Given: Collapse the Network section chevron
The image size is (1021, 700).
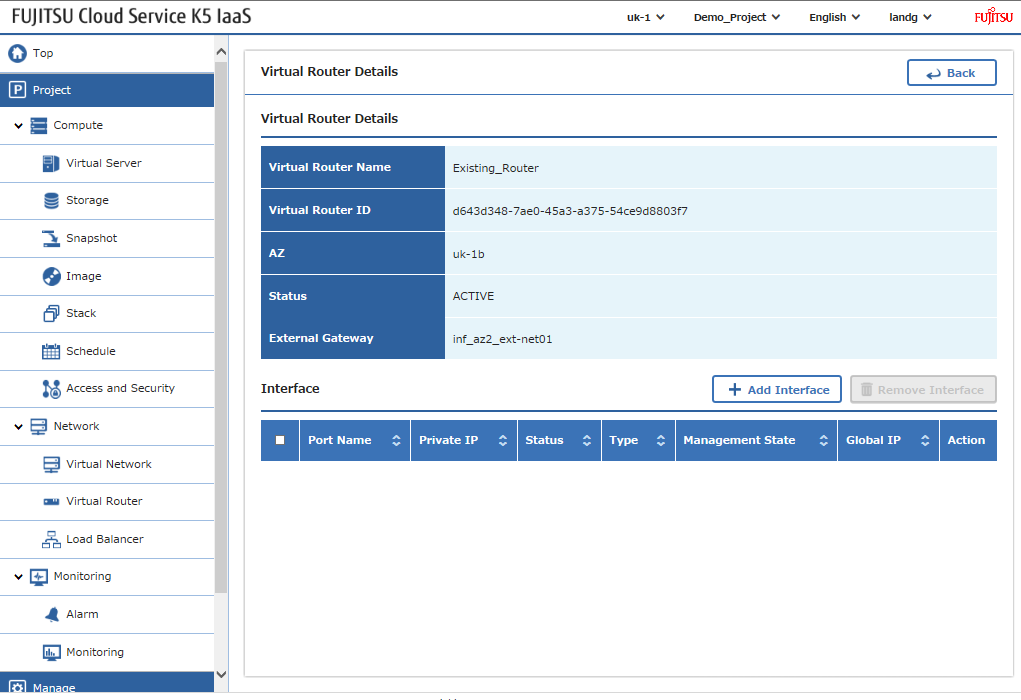Looking at the screenshot, I should coord(18,427).
